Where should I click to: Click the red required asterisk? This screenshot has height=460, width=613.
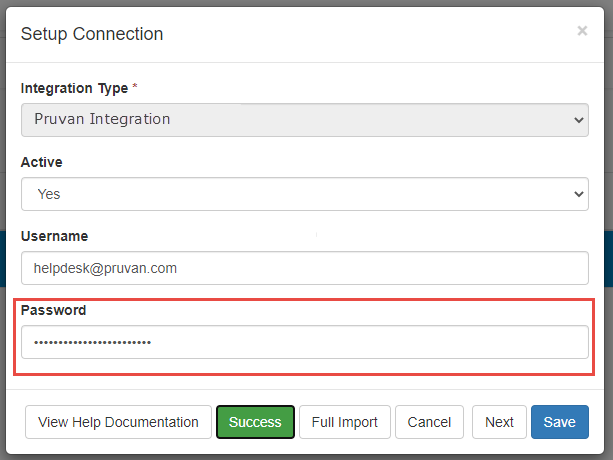[135, 88]
